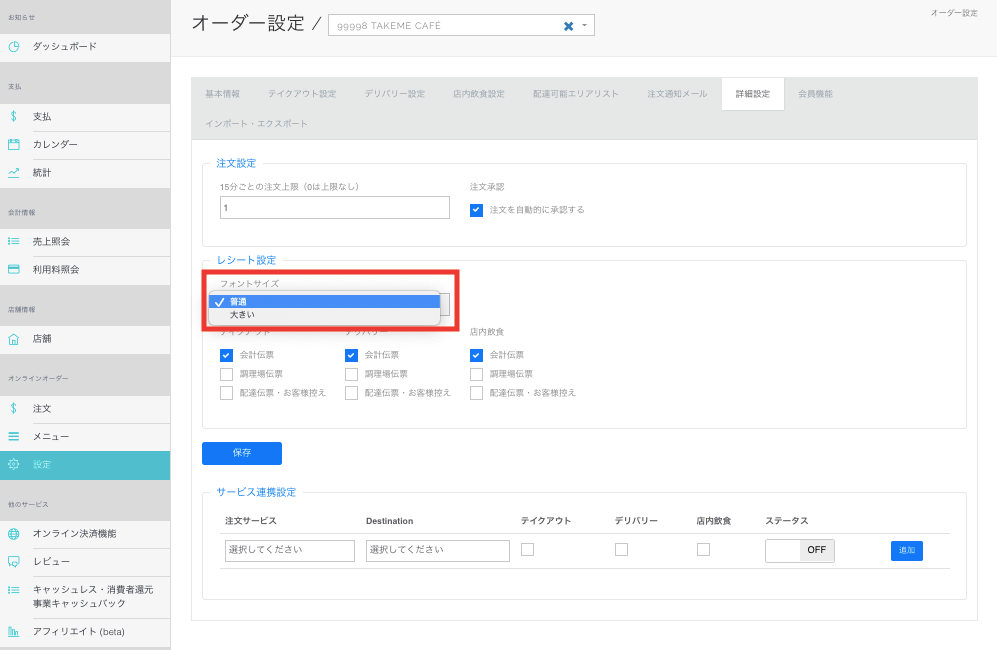Select 大きい font size option
Image resolution: width=997 pixels, height=650 pixels.
324,315
